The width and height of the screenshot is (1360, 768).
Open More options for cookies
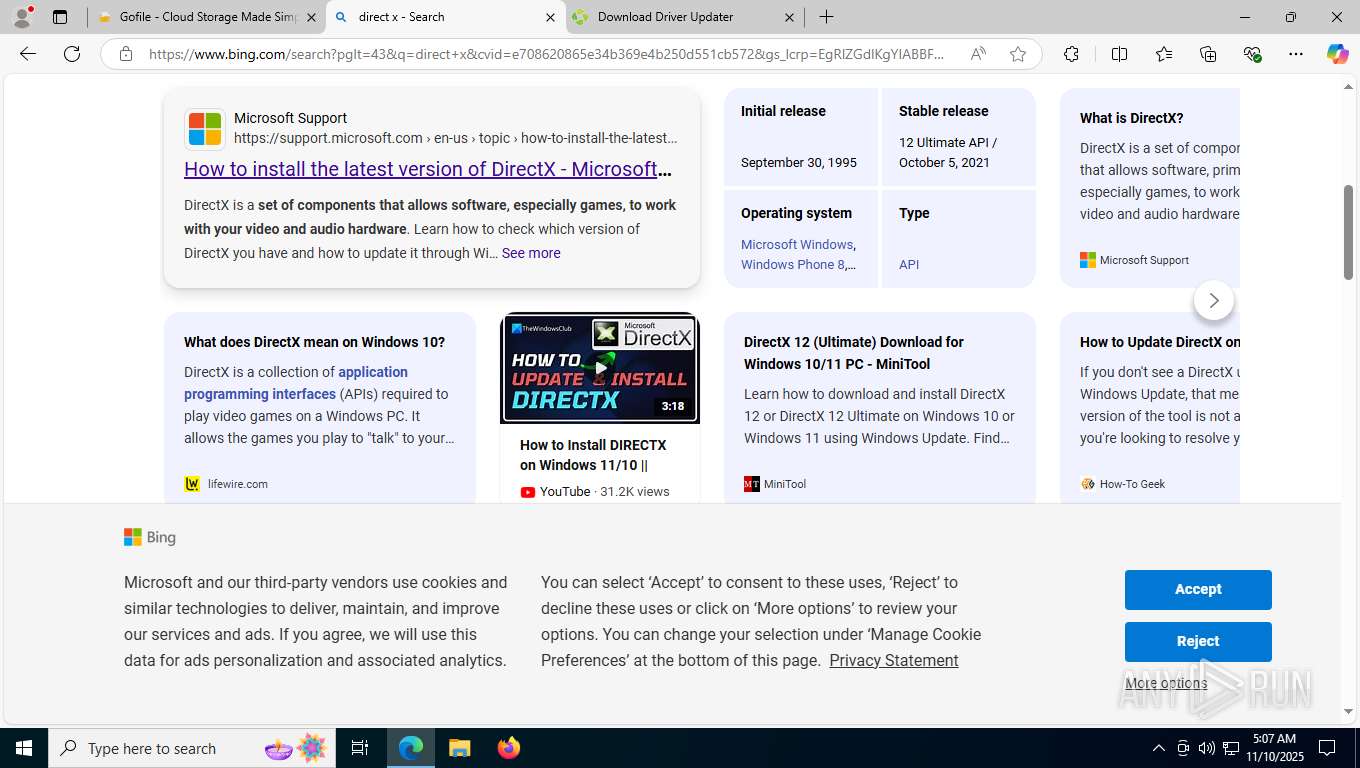click(x=1166, y=683)
